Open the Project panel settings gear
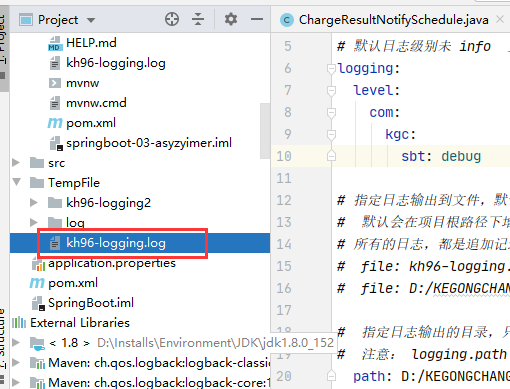 point(231,19)
